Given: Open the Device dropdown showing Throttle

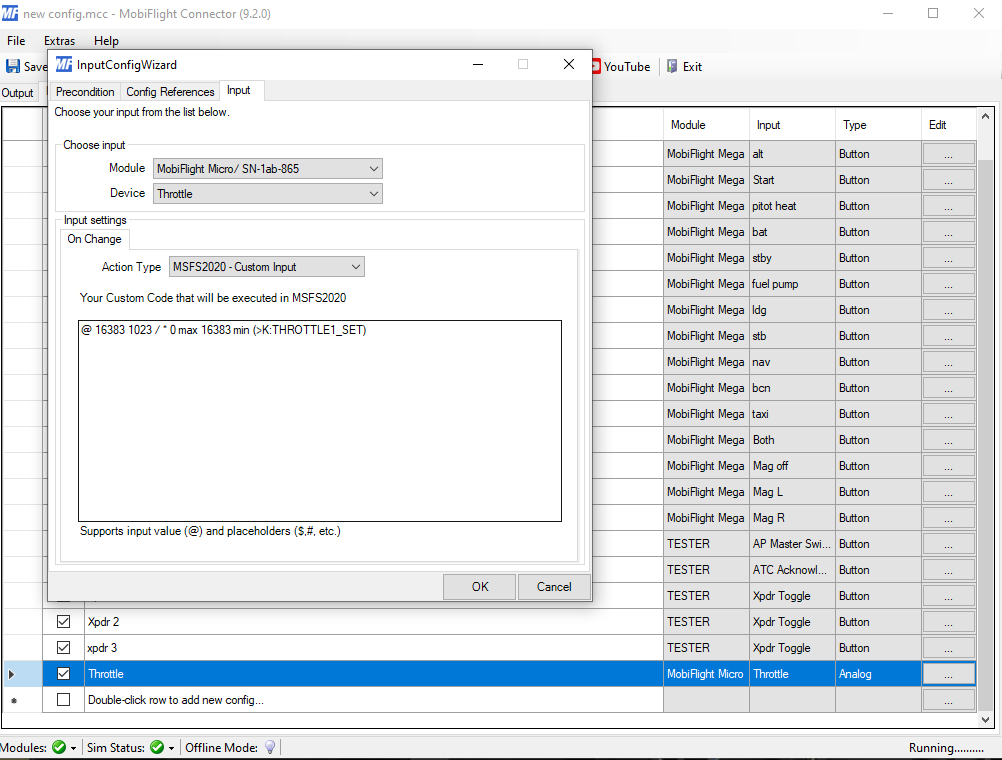Looking at the screenshot, I should point(268,194).
